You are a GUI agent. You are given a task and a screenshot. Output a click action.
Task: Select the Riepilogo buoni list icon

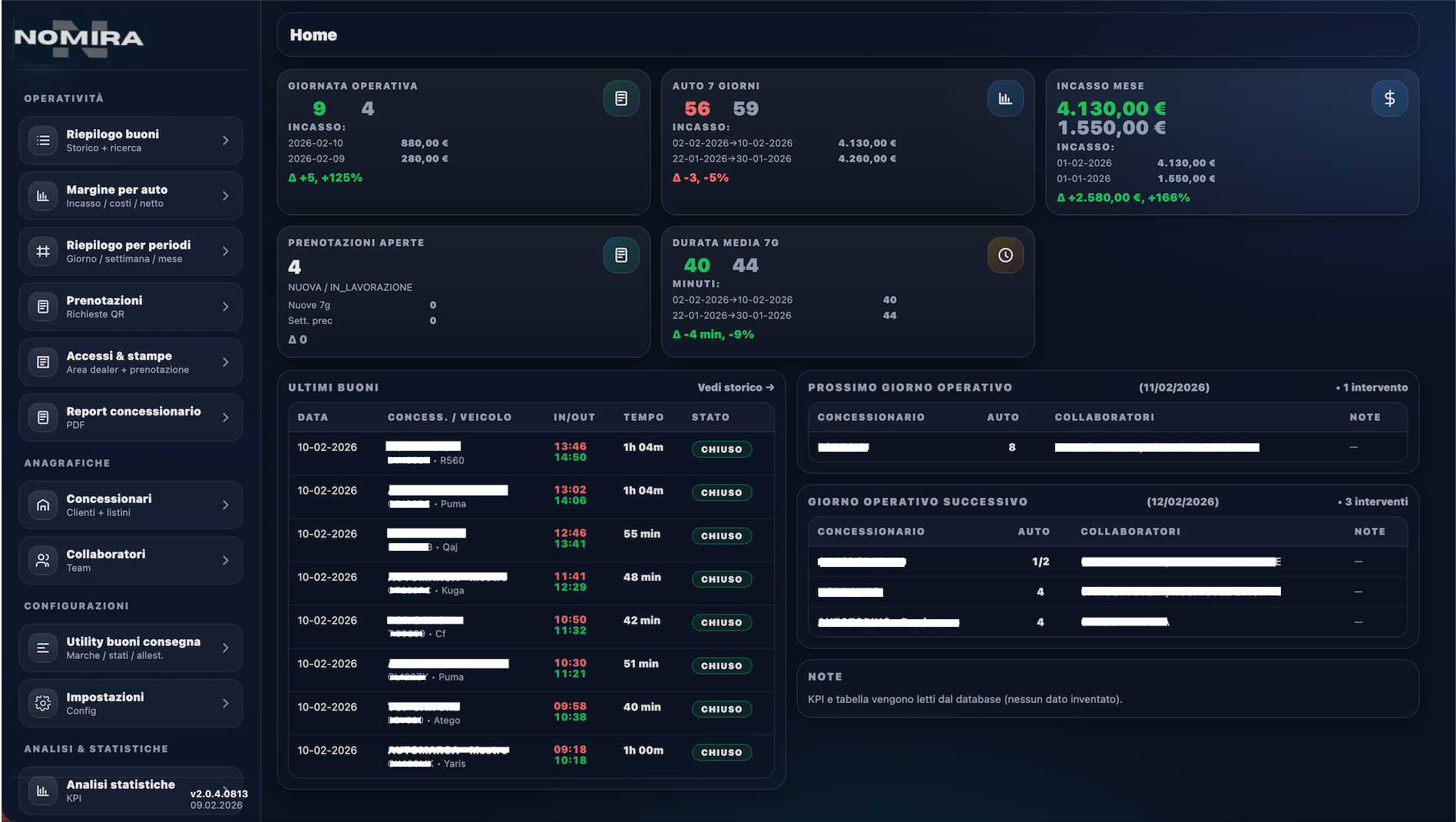pos(44,140)
